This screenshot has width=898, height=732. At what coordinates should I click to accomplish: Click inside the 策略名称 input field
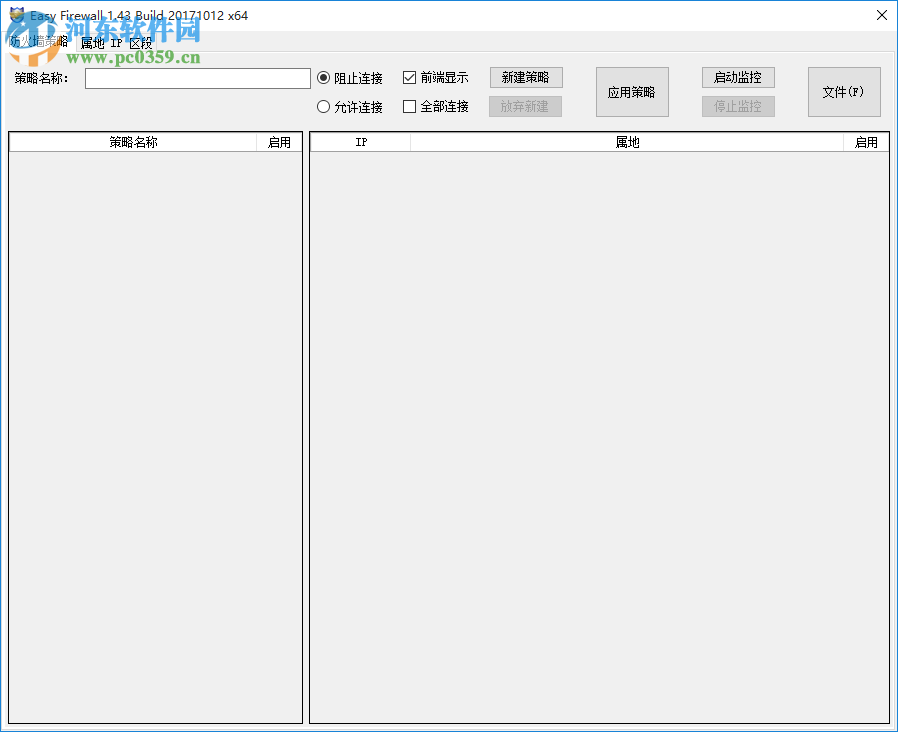[x=197, y=78]
